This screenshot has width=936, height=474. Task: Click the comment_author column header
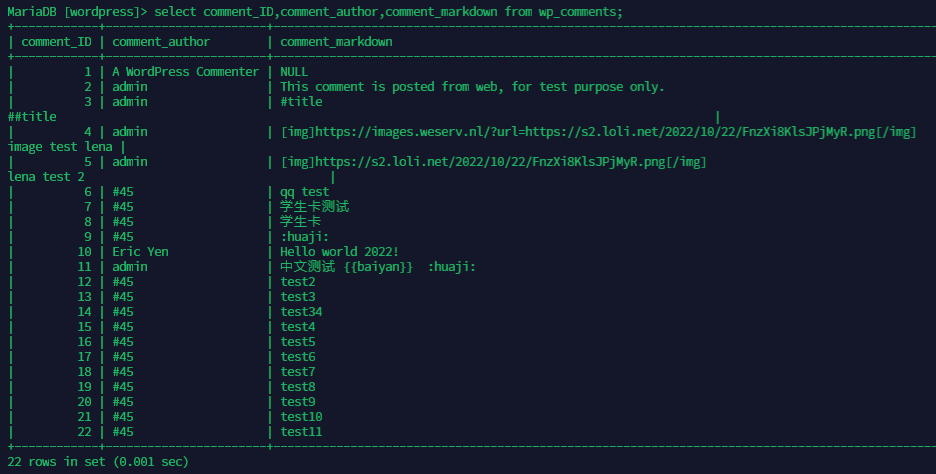161,42
